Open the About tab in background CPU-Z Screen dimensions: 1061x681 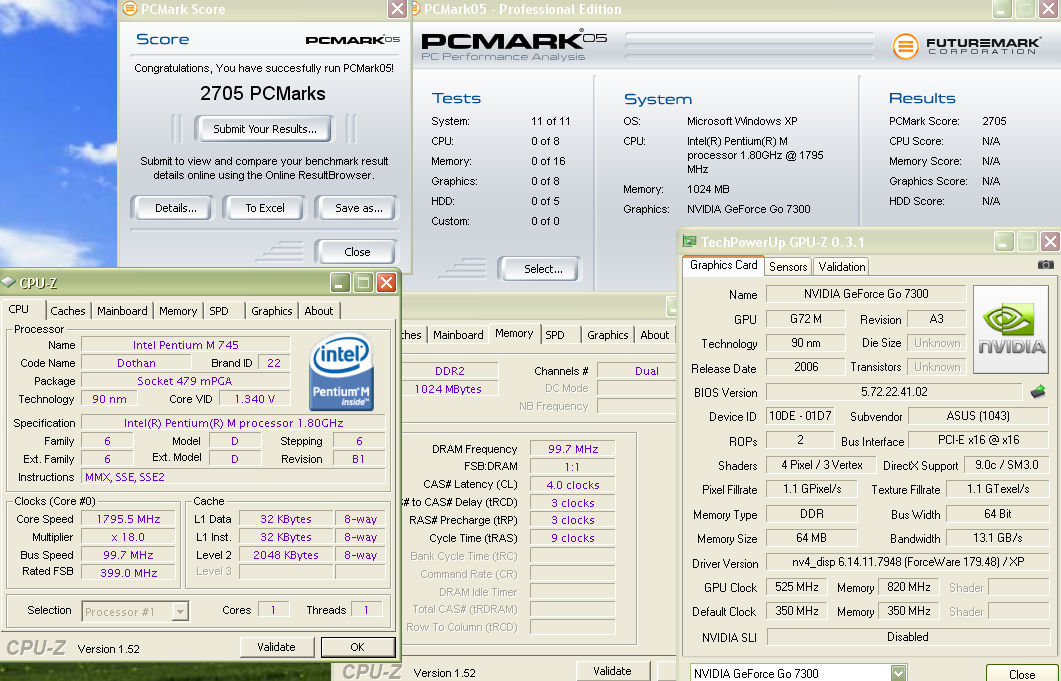click(x=654, y=334)
